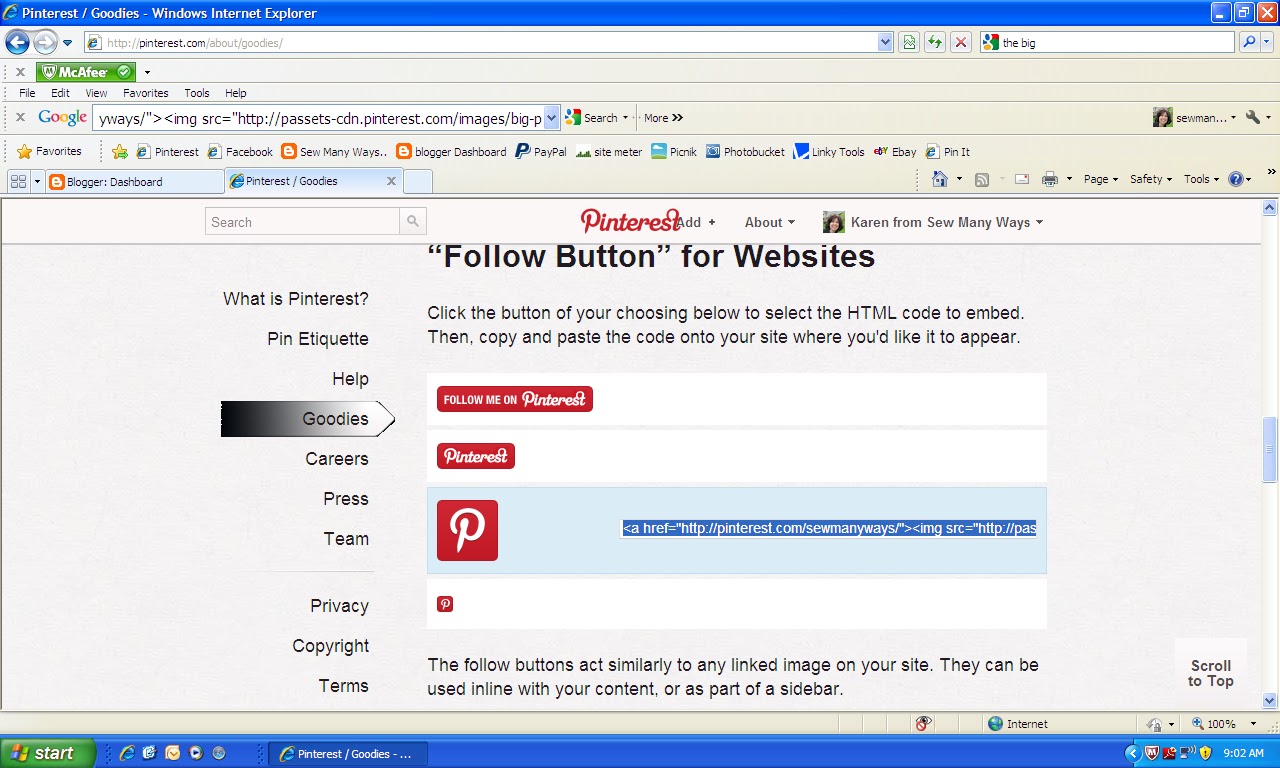Open the Google toolbar search box dropdown
Screen dimensions: 1280x768
tap(551, 118)
